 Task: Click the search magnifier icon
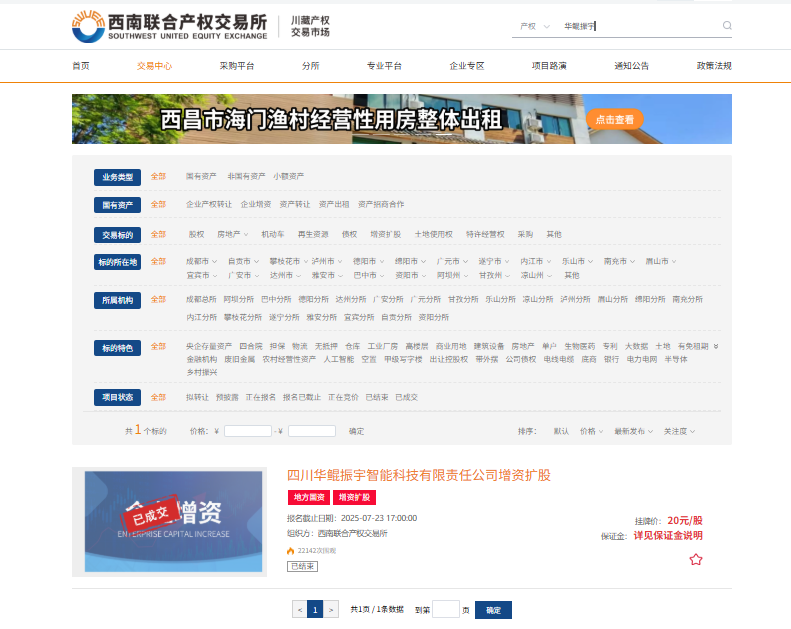tap(727, 26)
